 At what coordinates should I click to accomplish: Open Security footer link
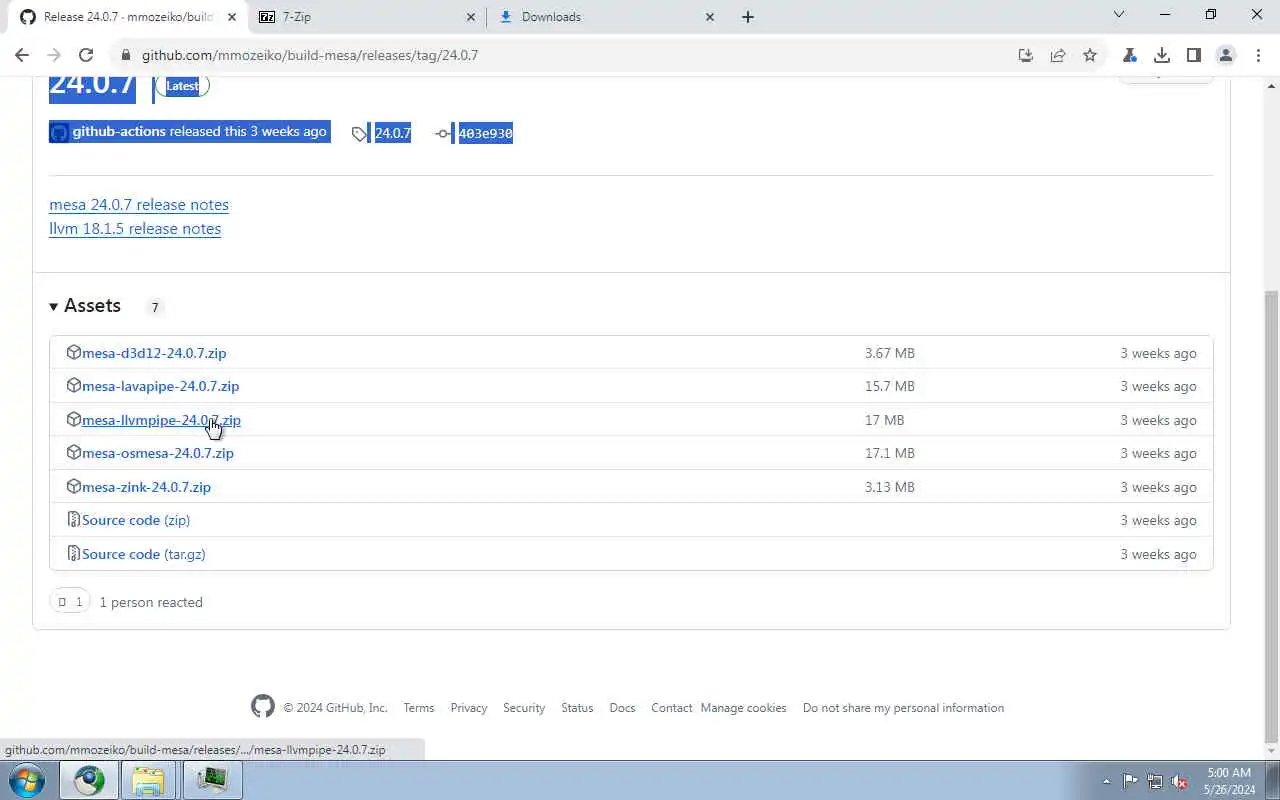(524, 708)
